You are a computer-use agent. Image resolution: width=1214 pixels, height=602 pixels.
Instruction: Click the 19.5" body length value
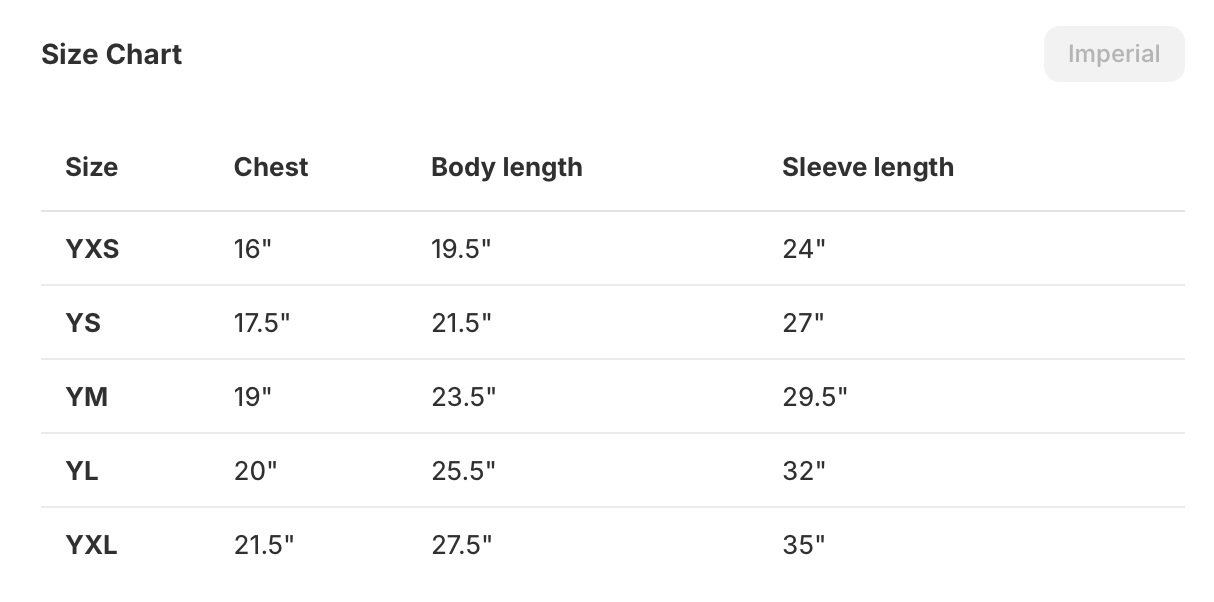(x=461, y=249)
